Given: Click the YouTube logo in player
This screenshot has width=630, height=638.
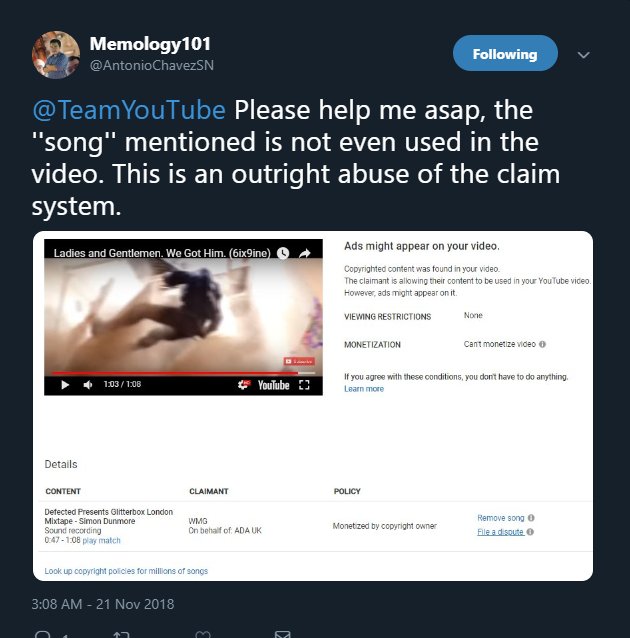Looking at the screenshot, I should coord(273,385).
